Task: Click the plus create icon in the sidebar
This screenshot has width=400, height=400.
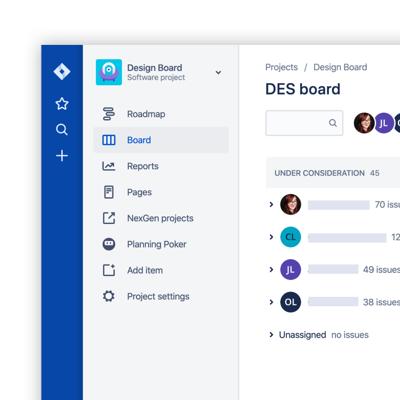Action: click(62, 156)
